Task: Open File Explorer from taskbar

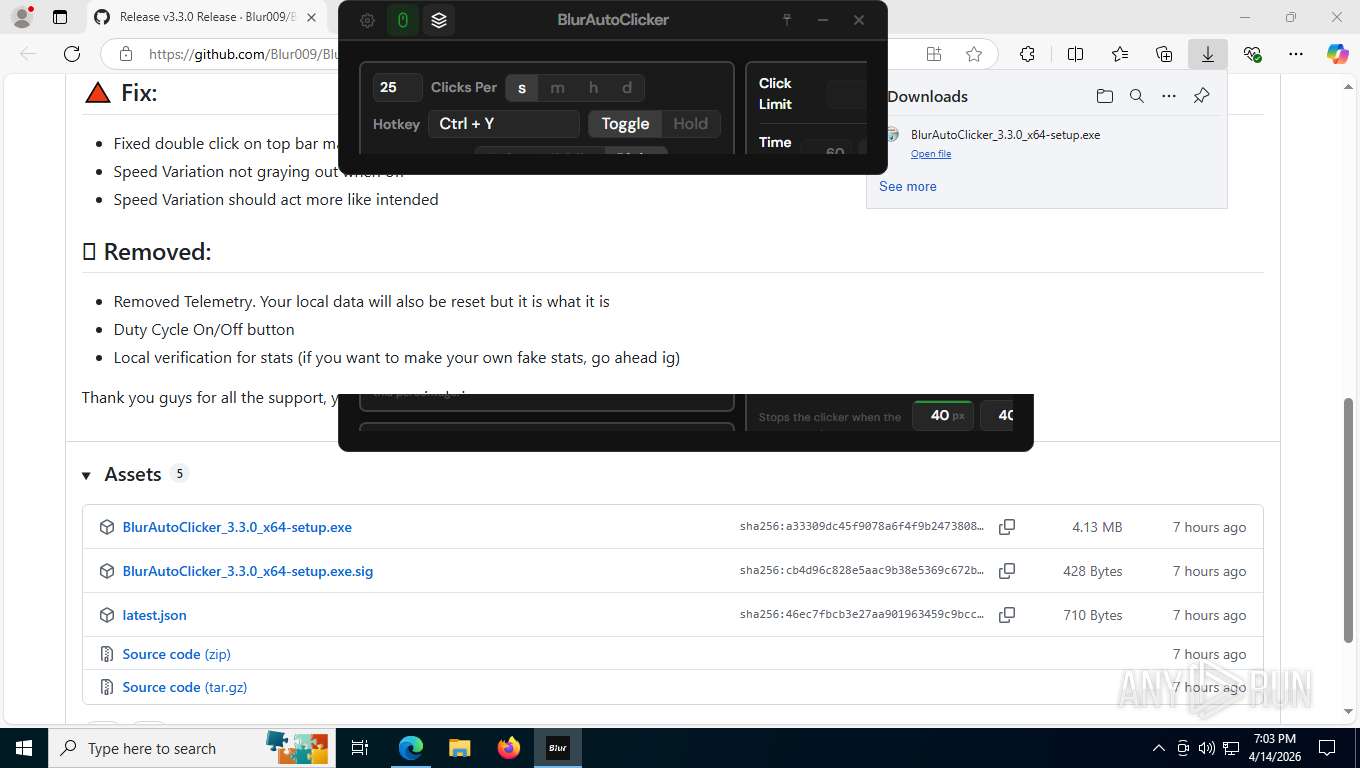Action: coord(459,747)
